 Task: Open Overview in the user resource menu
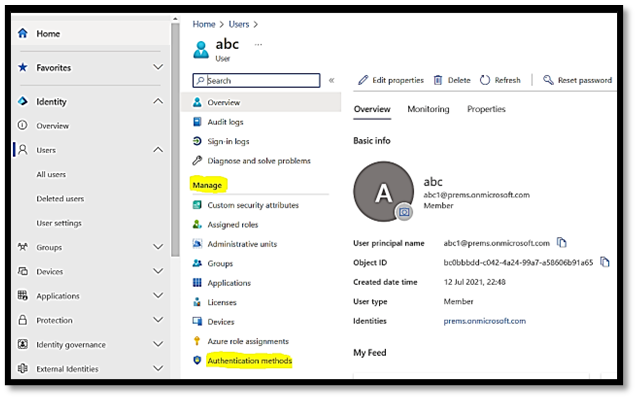click(x=261, y=102)
